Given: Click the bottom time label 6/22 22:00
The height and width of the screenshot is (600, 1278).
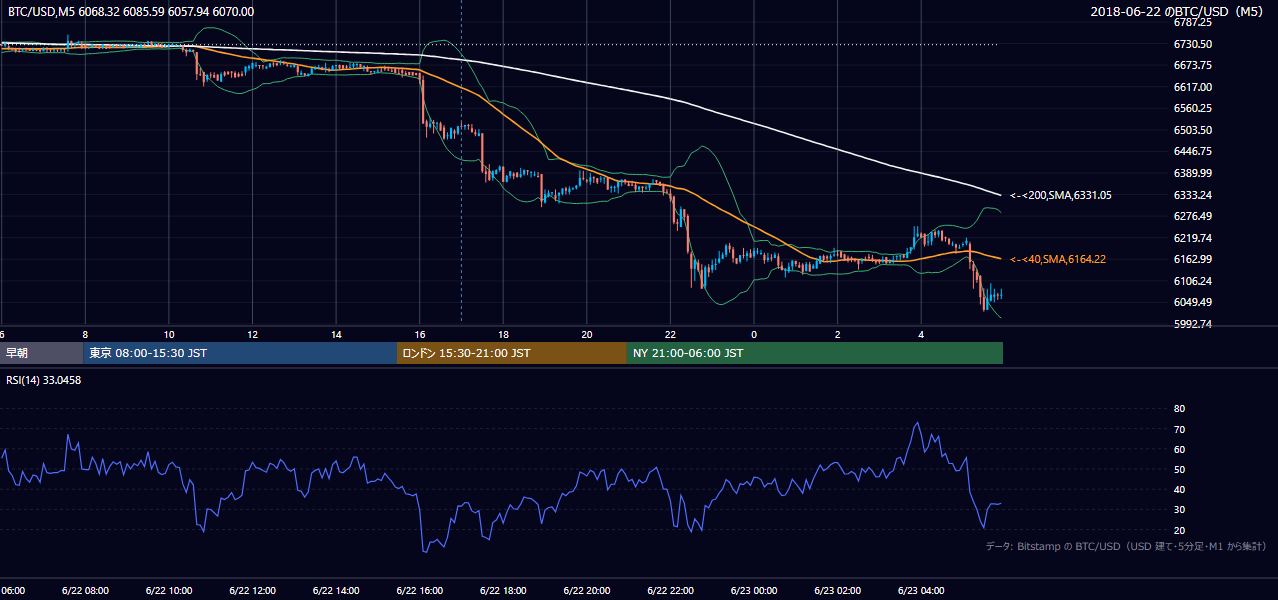Looking at the screenshot, I should click(670, 591).
